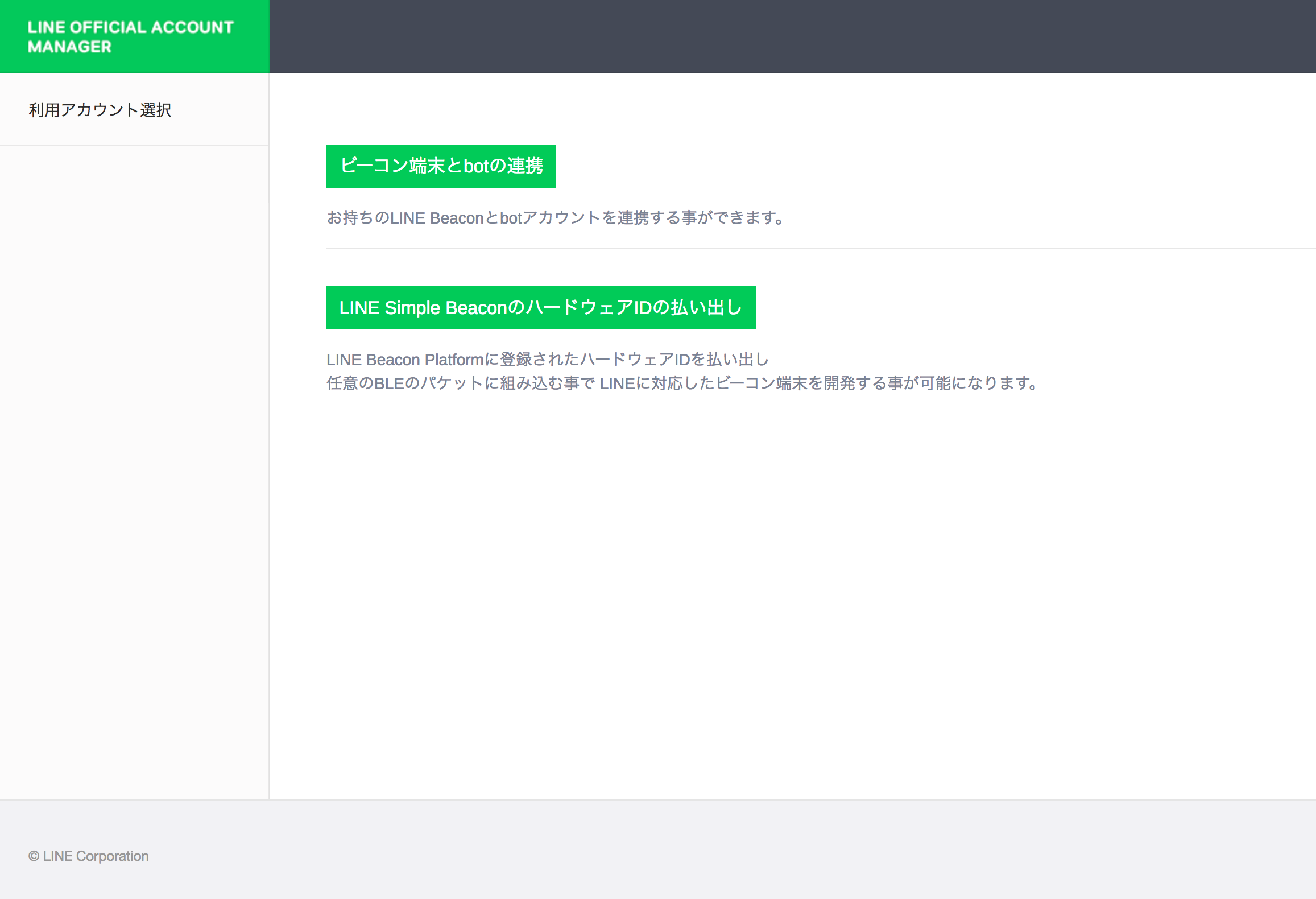
Task: Click the text LINEに対応したビーコン端末を開発
Action: click(728, 383)
